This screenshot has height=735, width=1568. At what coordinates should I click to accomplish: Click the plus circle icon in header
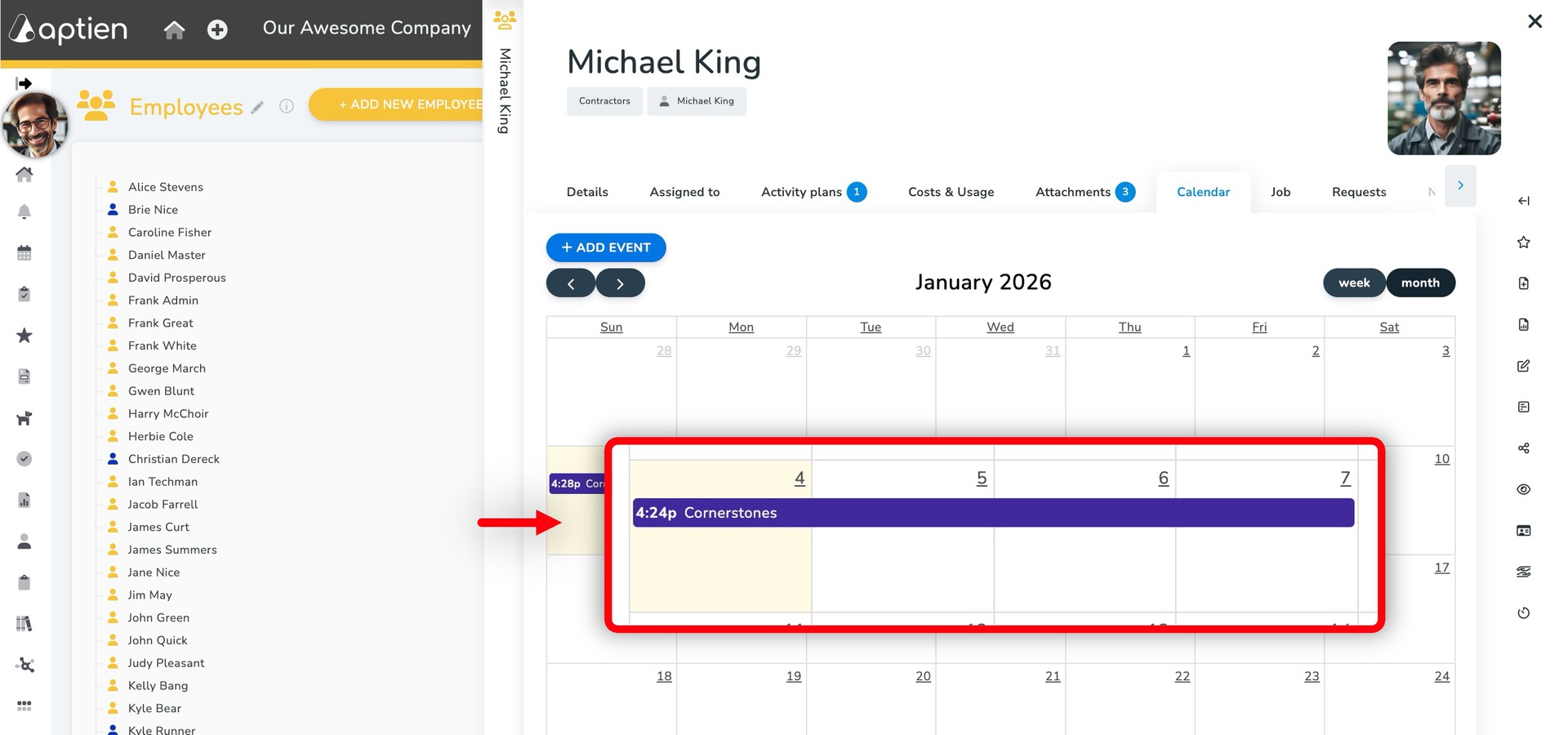217,30
